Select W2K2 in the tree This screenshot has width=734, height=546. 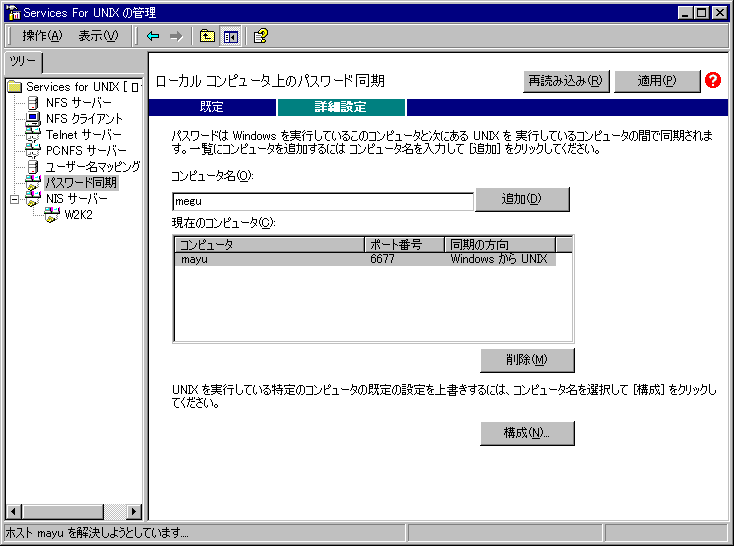click(x=79, y=215)
